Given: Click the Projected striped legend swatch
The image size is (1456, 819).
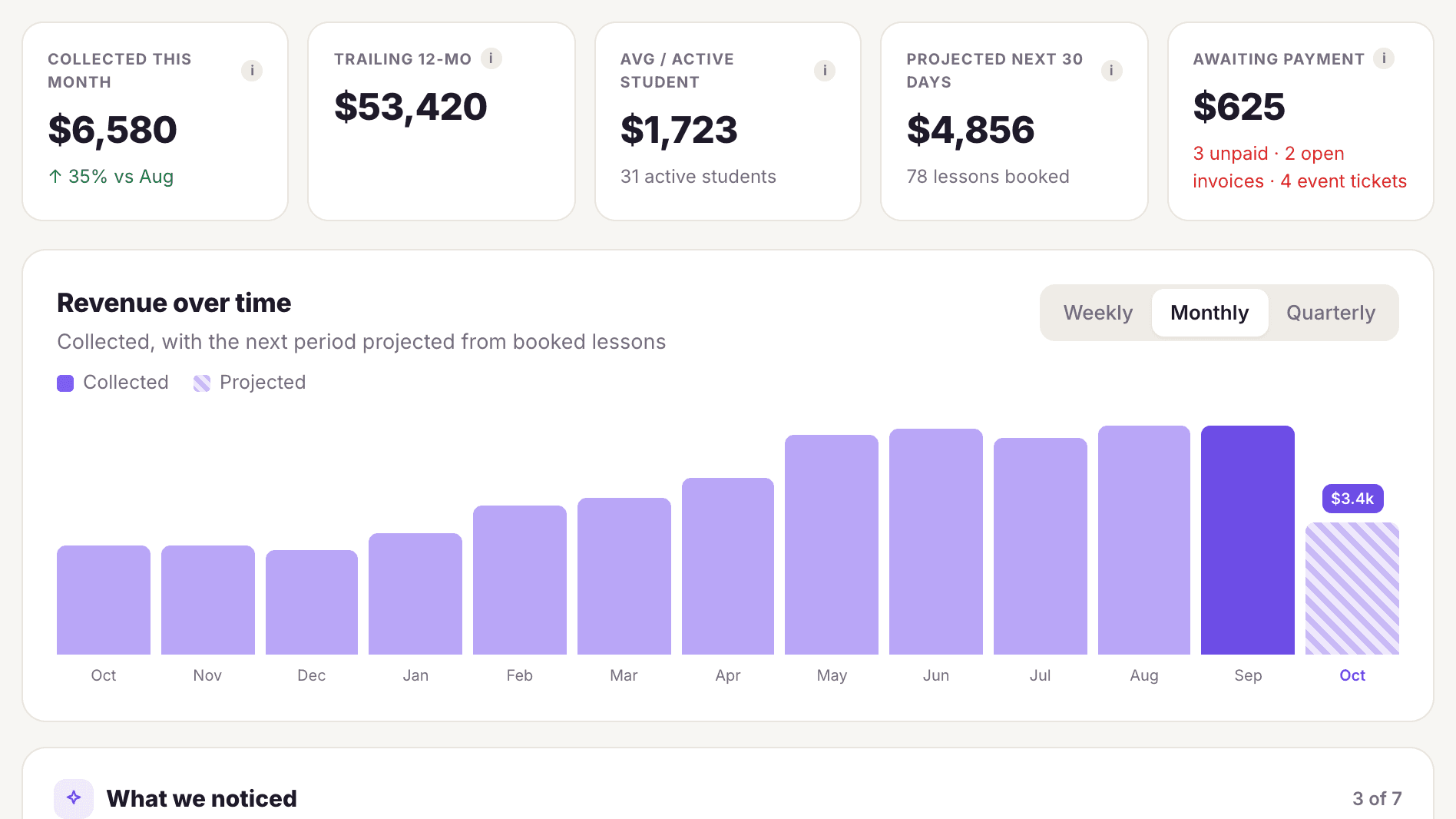Looking at the screenshot, I should click(x=202, y=383).
